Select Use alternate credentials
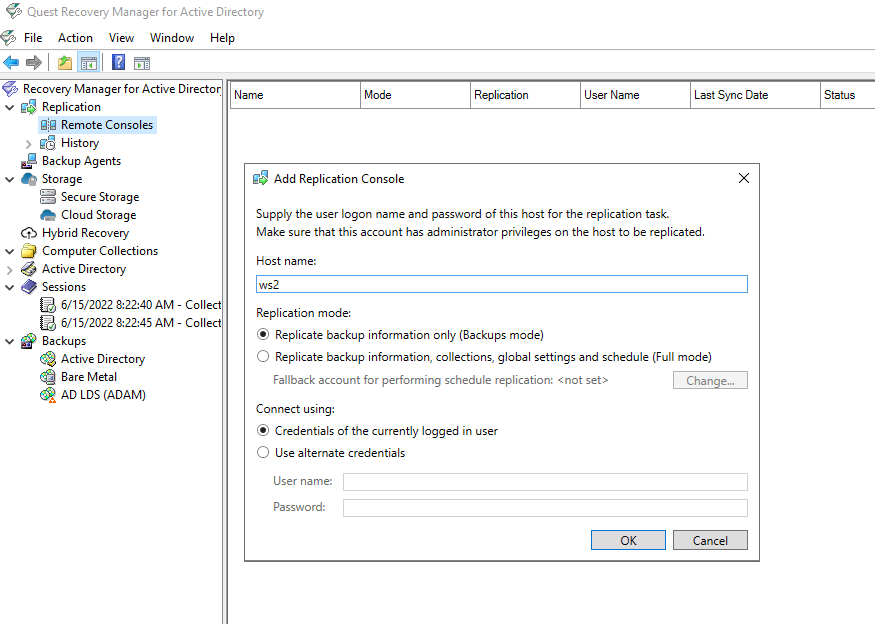875x624 pixels. (x=262, y=452)
